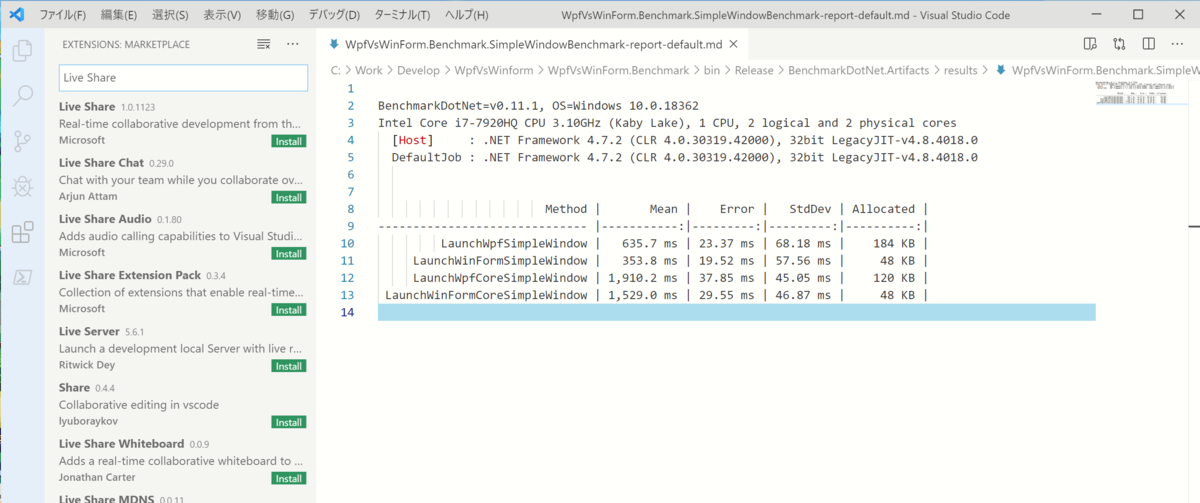Click the Release breadcrumb folder

[755, 70]
